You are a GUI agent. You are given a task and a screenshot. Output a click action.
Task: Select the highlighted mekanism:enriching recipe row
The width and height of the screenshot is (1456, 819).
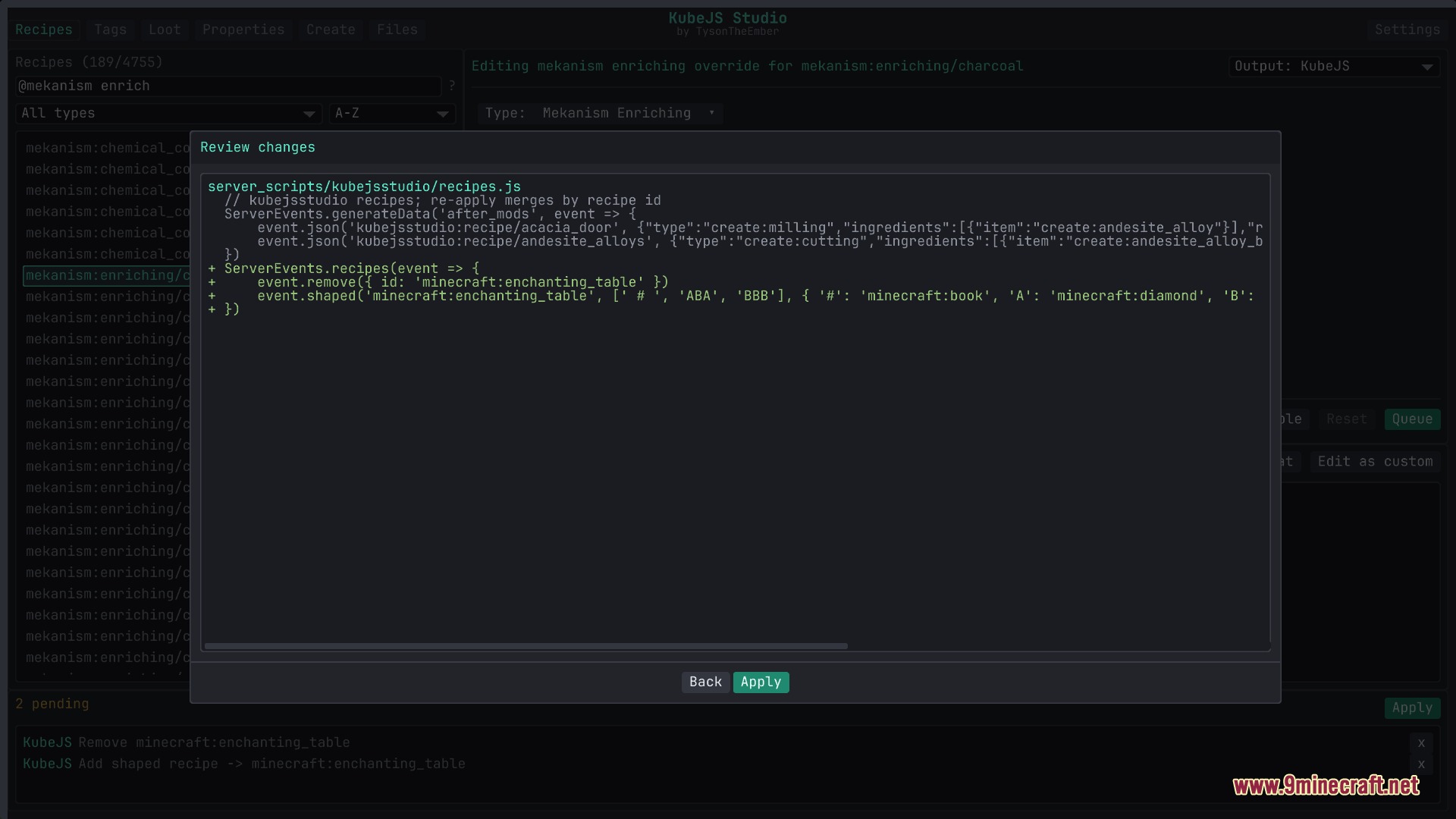click(x=107, y=275)
